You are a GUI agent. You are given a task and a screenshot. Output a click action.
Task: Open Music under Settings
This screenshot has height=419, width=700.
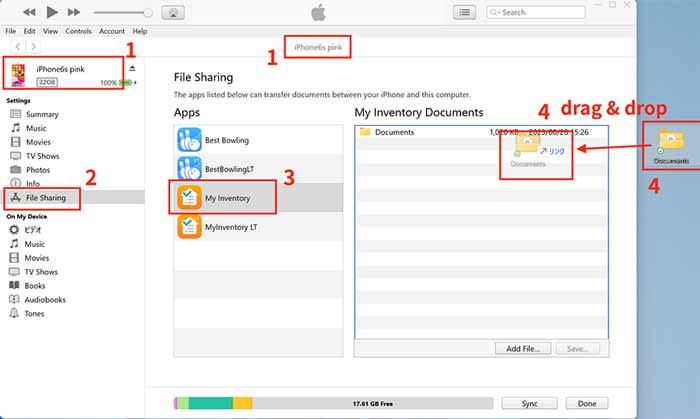coord(36,128)
